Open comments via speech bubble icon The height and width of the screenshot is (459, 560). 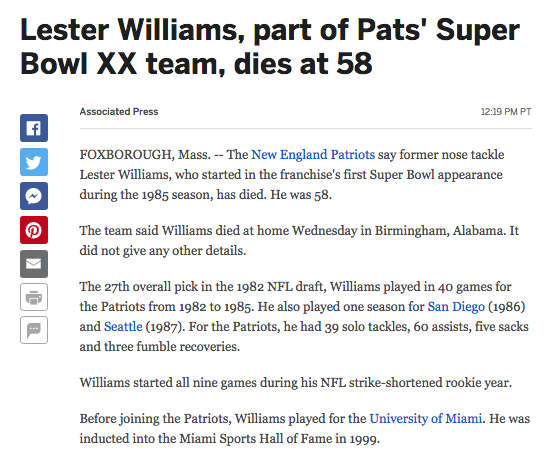(34, 330)
